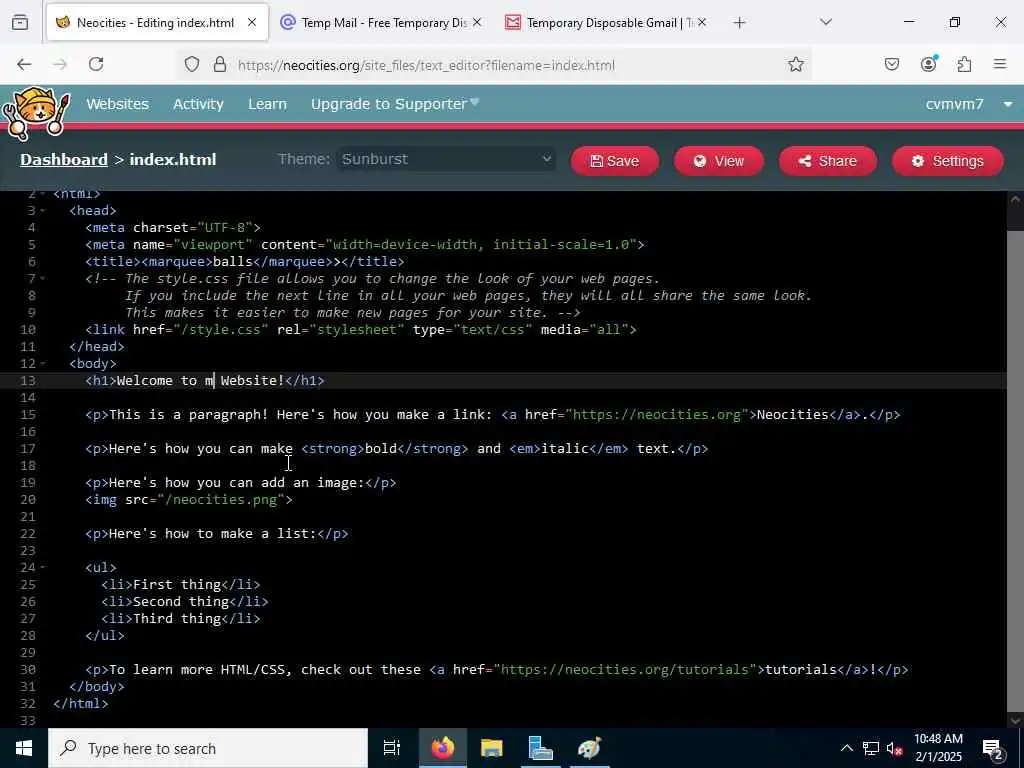
Task: Click the scrollbar down arrow in editor
Action: pos(1015,720)
